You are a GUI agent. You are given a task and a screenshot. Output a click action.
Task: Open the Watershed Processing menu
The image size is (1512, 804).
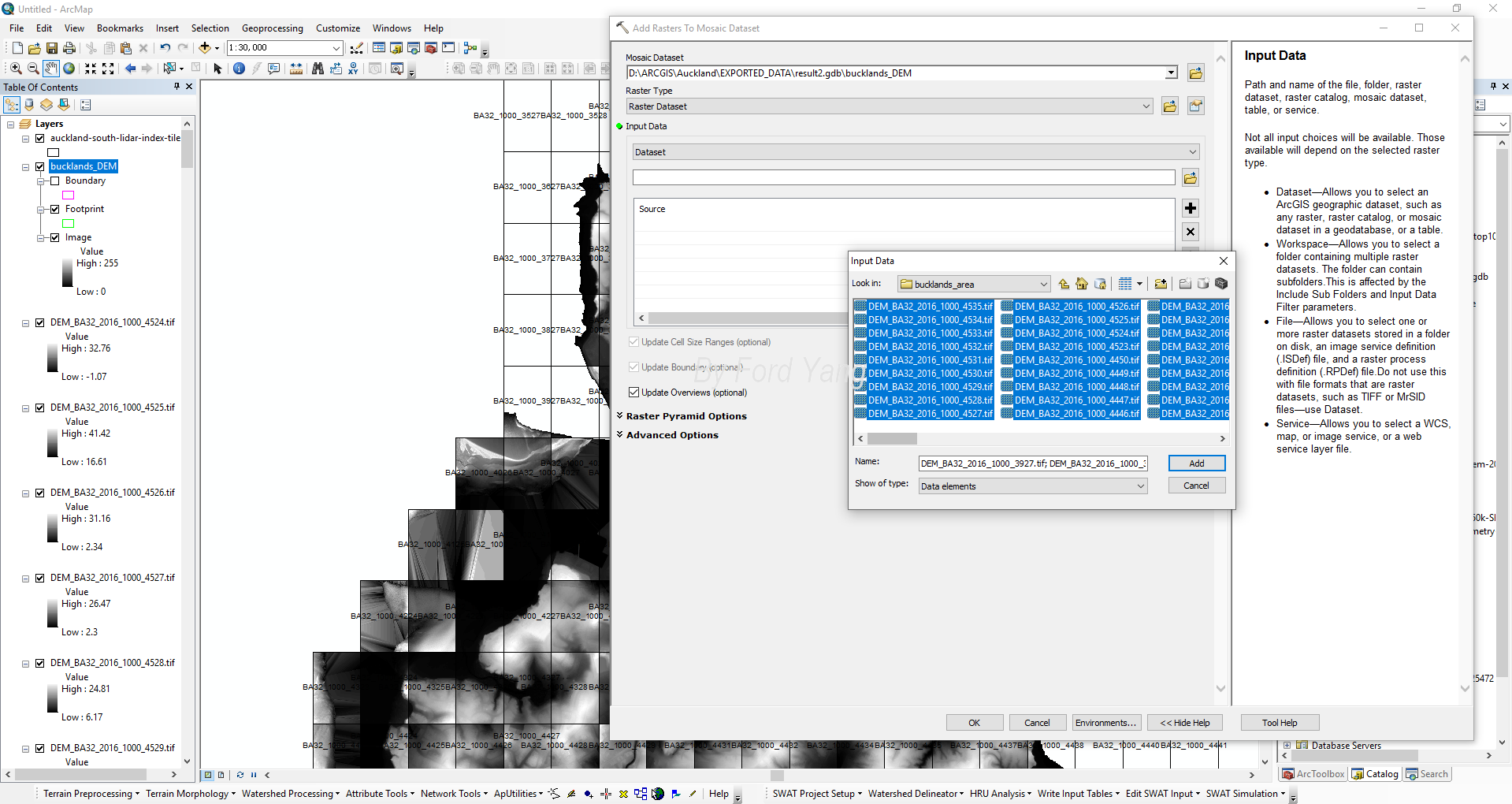coord(291,794)
